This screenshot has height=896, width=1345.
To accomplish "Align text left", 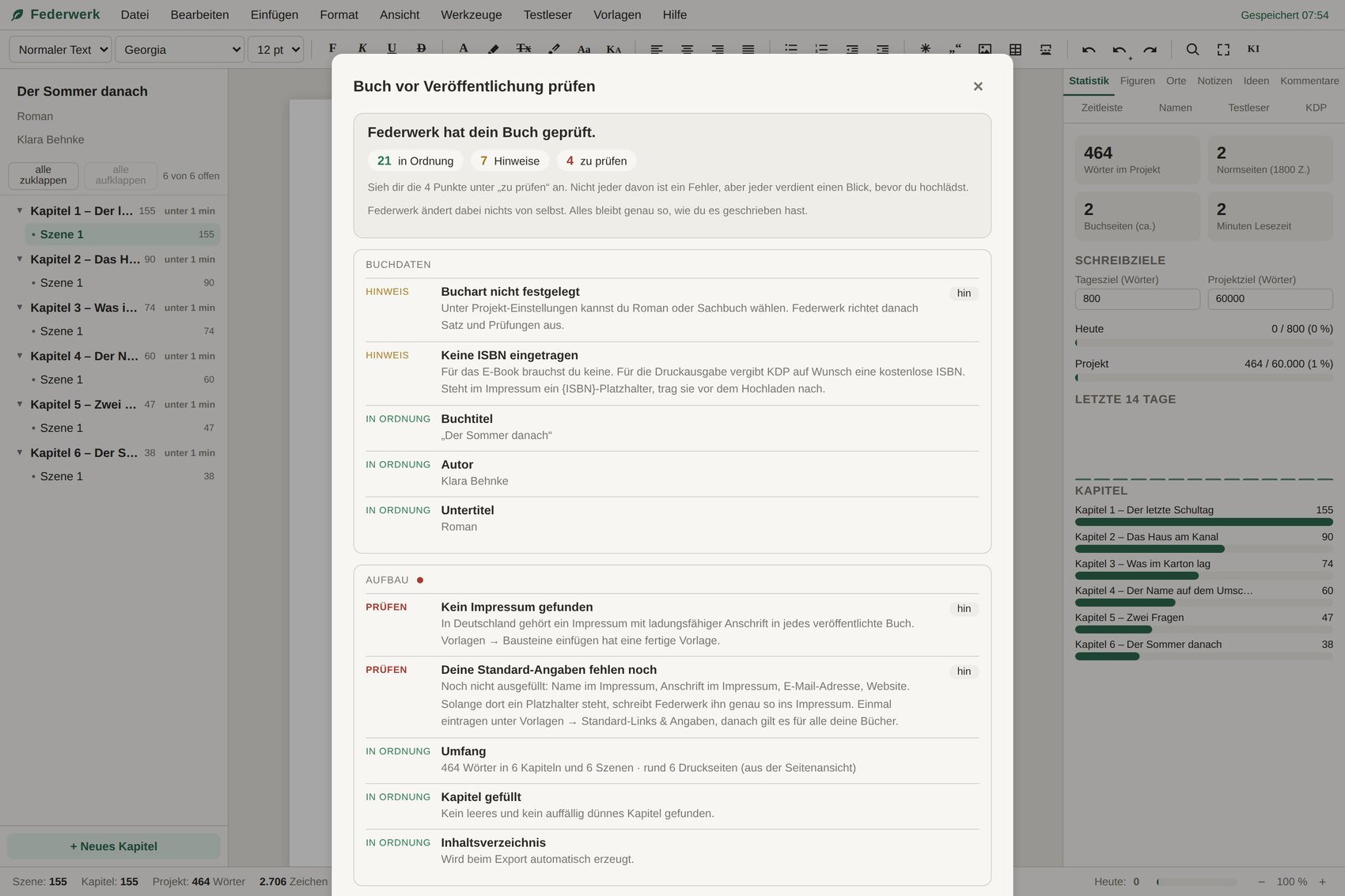I will pos(657,49).
